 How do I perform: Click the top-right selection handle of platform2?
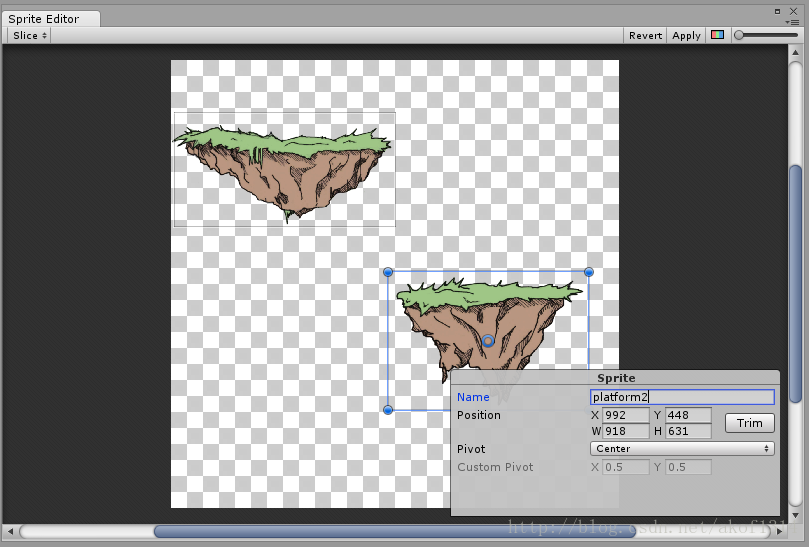coord(589,272)
